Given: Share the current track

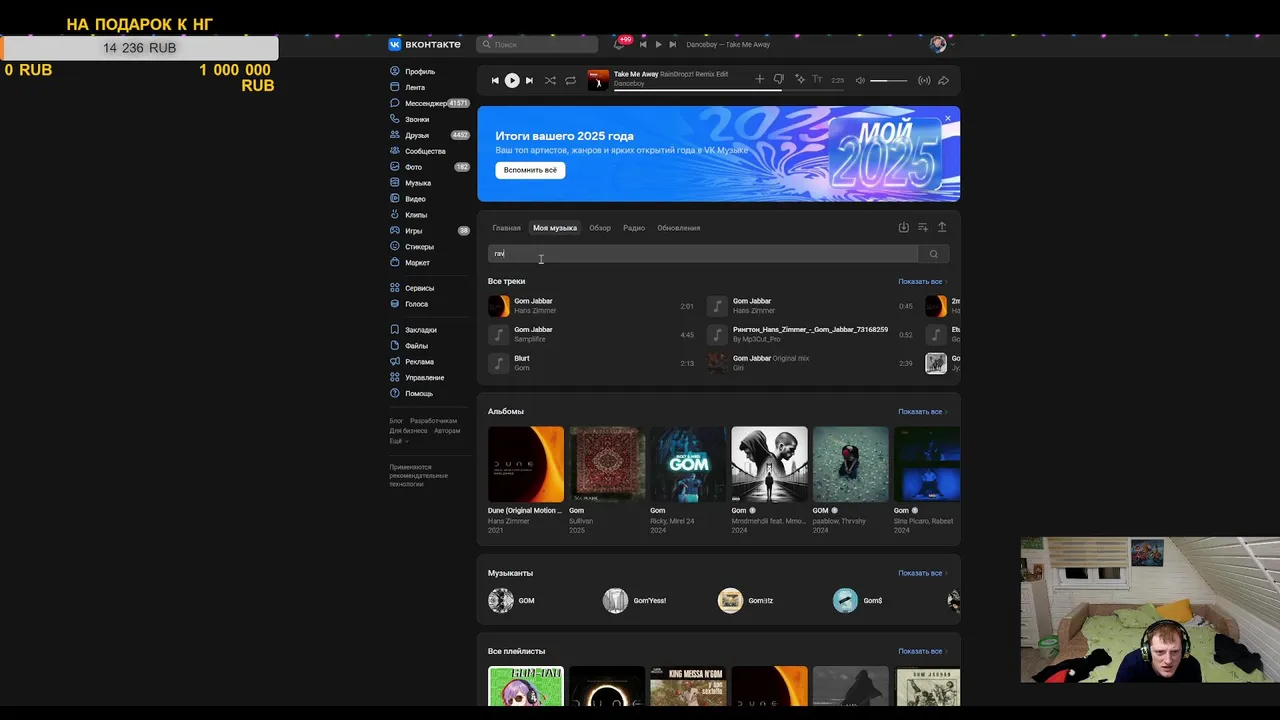Looking at the screenshot, I should tap(943, 80).
